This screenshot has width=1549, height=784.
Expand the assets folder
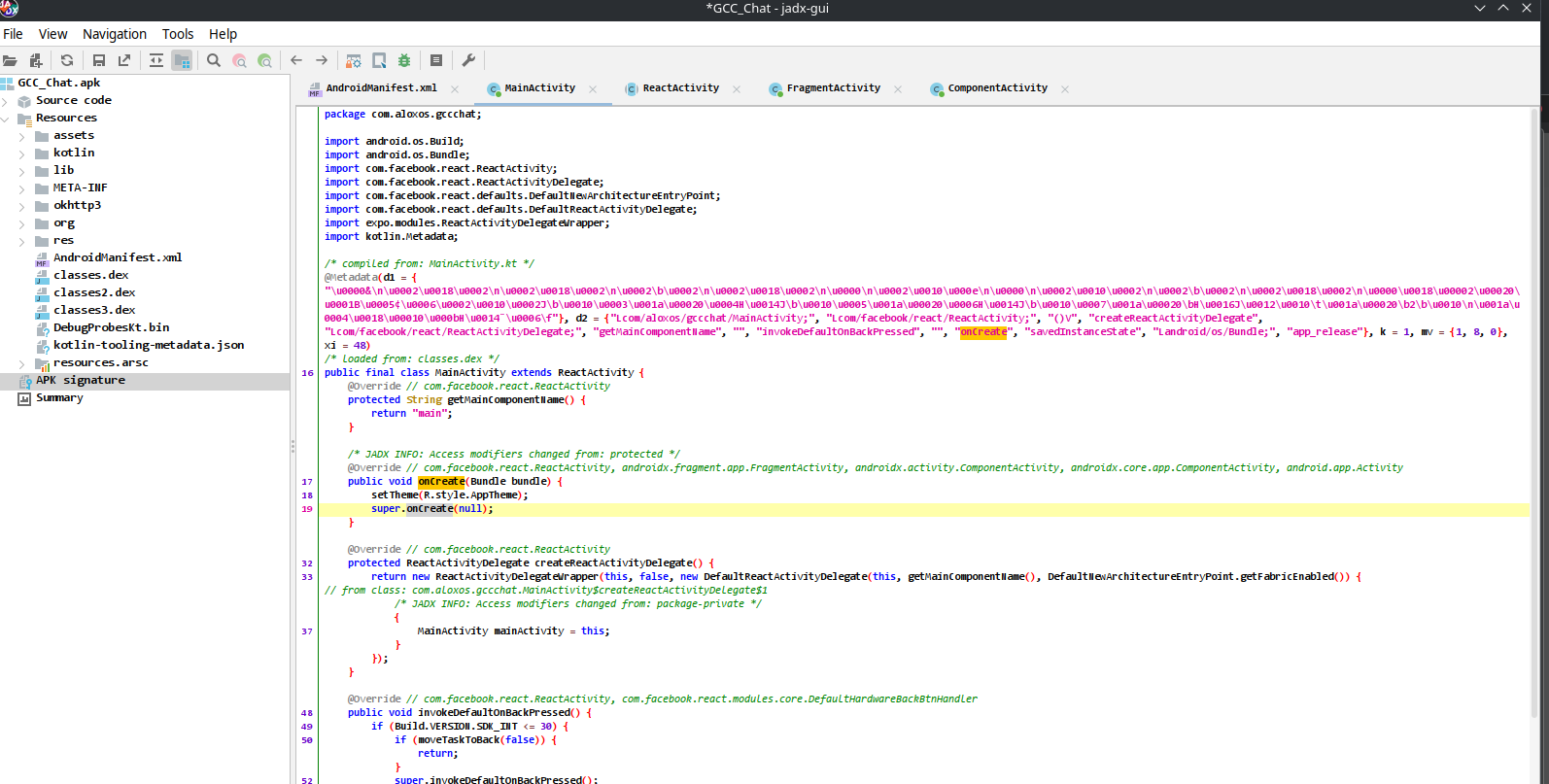pos(22,136)
